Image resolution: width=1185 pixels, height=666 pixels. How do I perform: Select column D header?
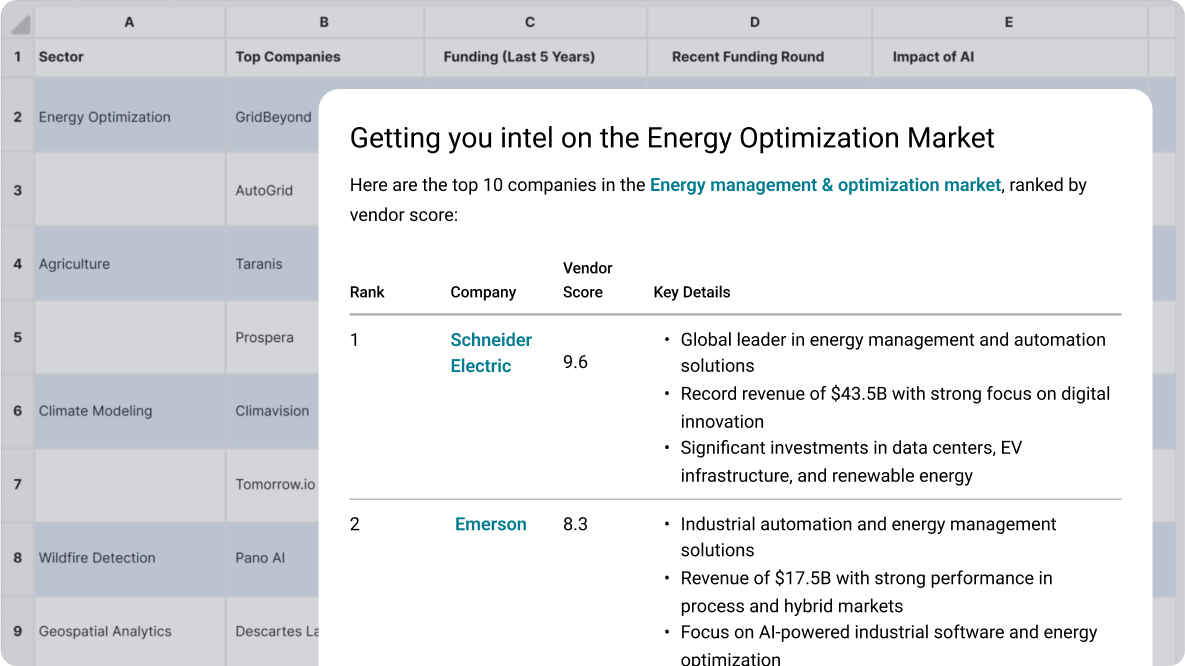[x=755, y=22]
